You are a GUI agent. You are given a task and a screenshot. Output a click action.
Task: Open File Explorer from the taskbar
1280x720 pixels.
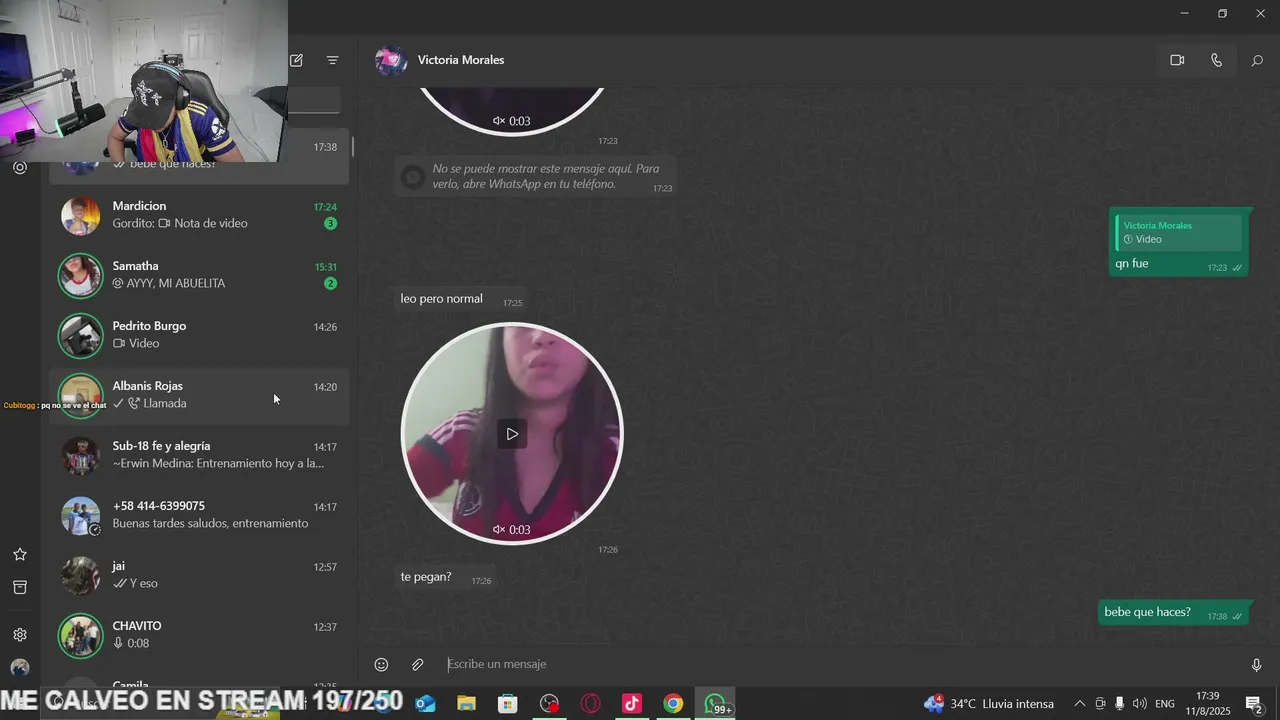[x=466, y=704]
